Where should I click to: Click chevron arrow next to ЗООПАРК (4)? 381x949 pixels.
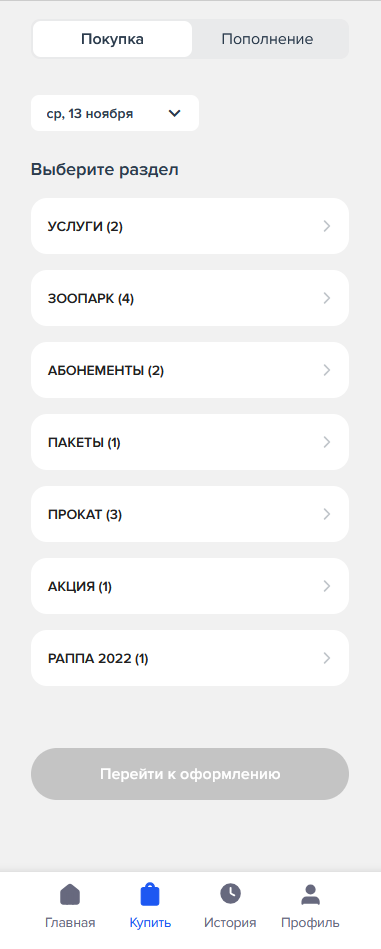pos(327,298)
